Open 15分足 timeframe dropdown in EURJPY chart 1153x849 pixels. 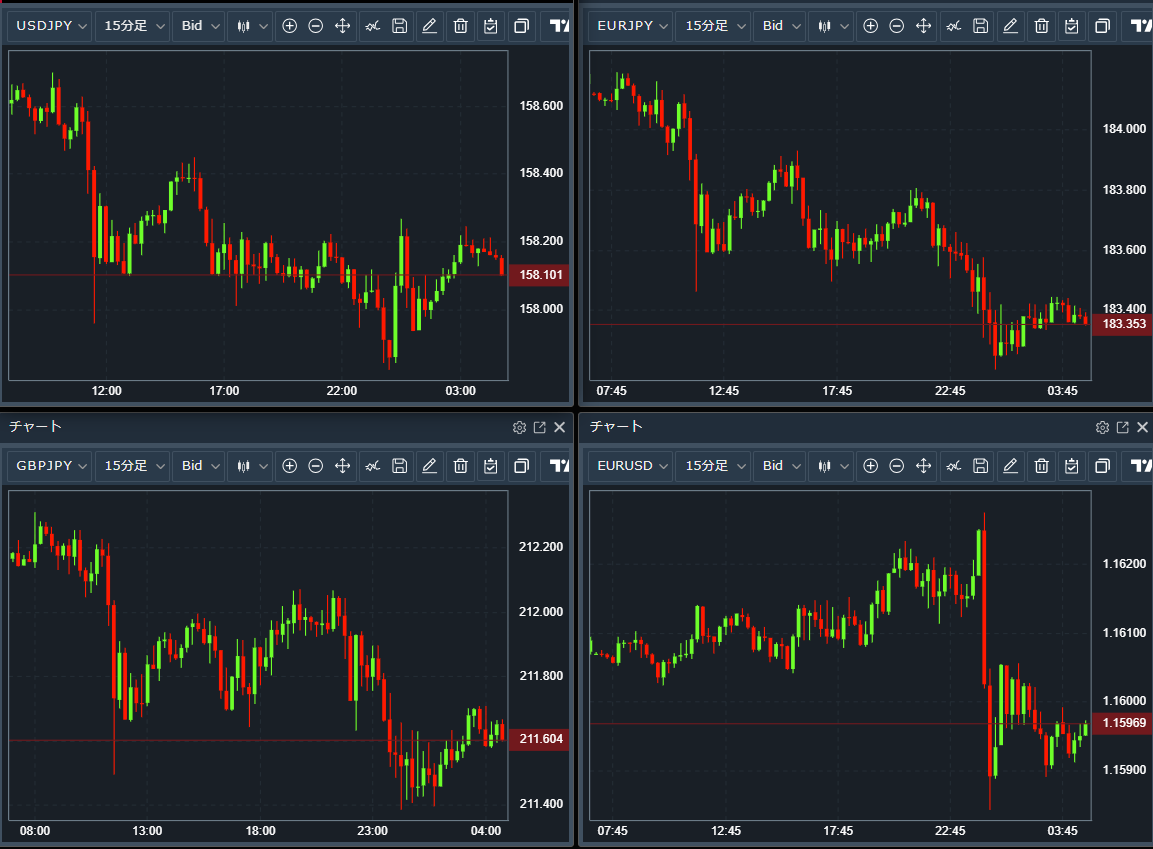pos(713,26)
